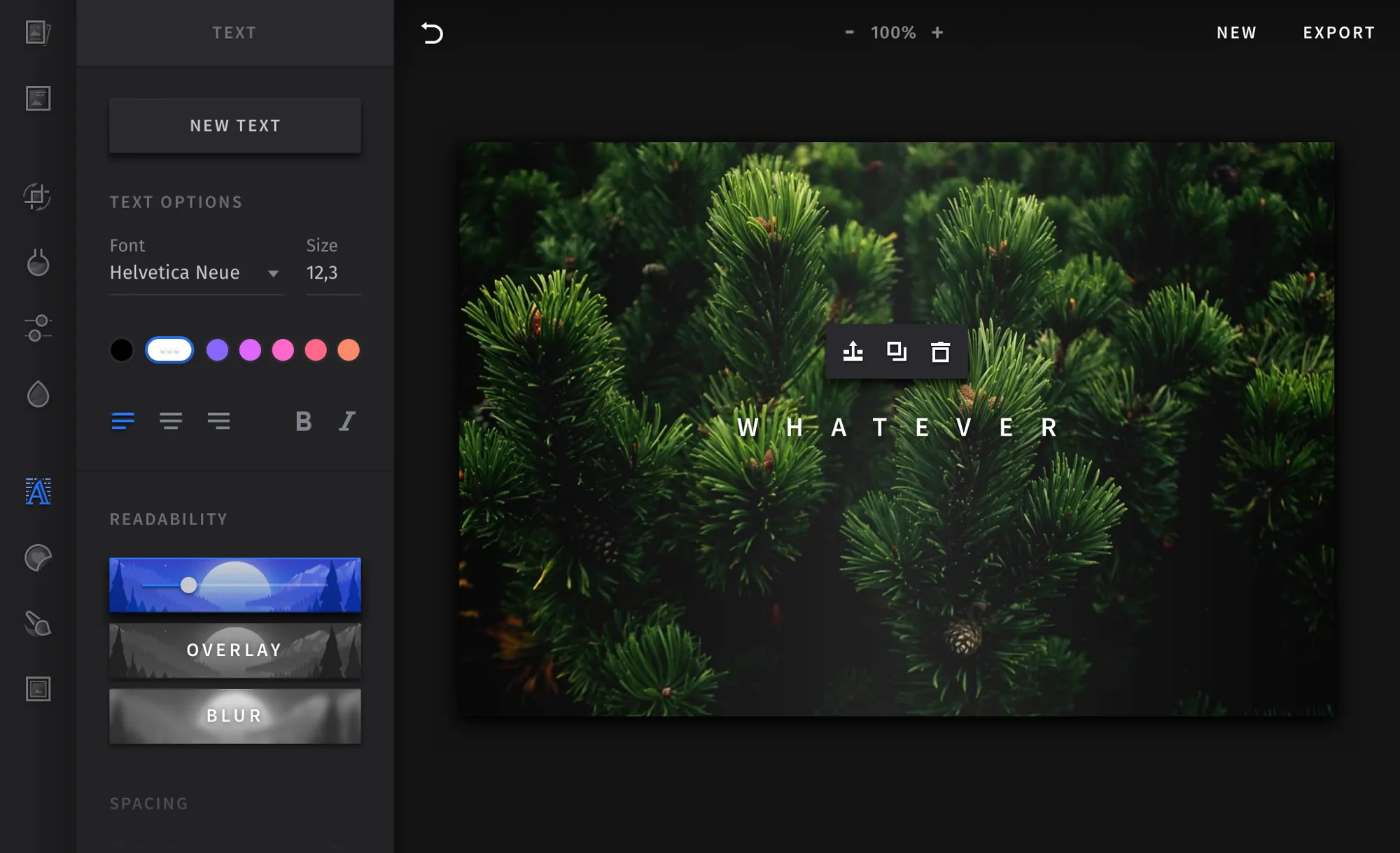
Task: Toggle italic text style
Action: tap(347, 421)
